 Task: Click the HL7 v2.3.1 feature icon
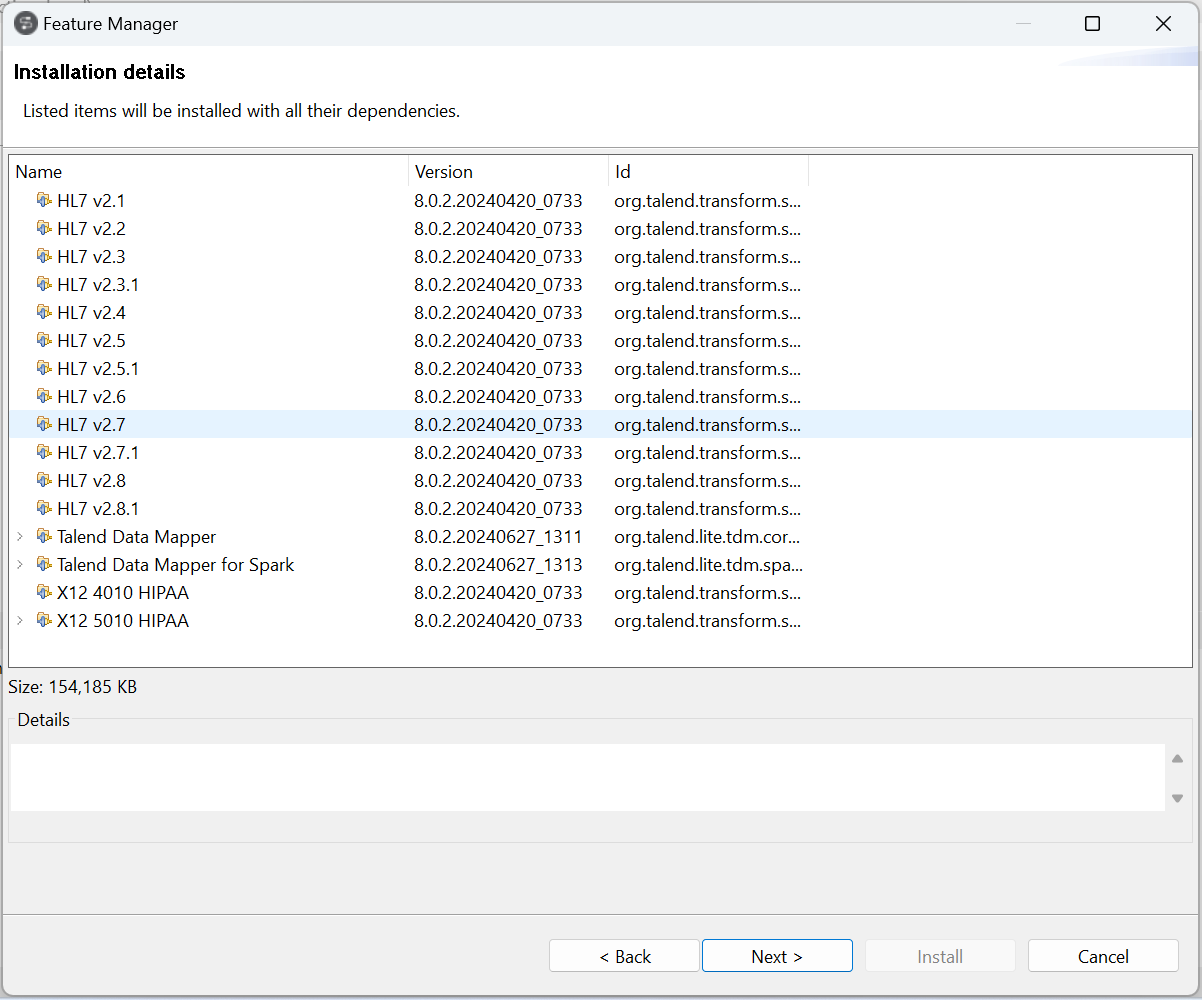43,284
